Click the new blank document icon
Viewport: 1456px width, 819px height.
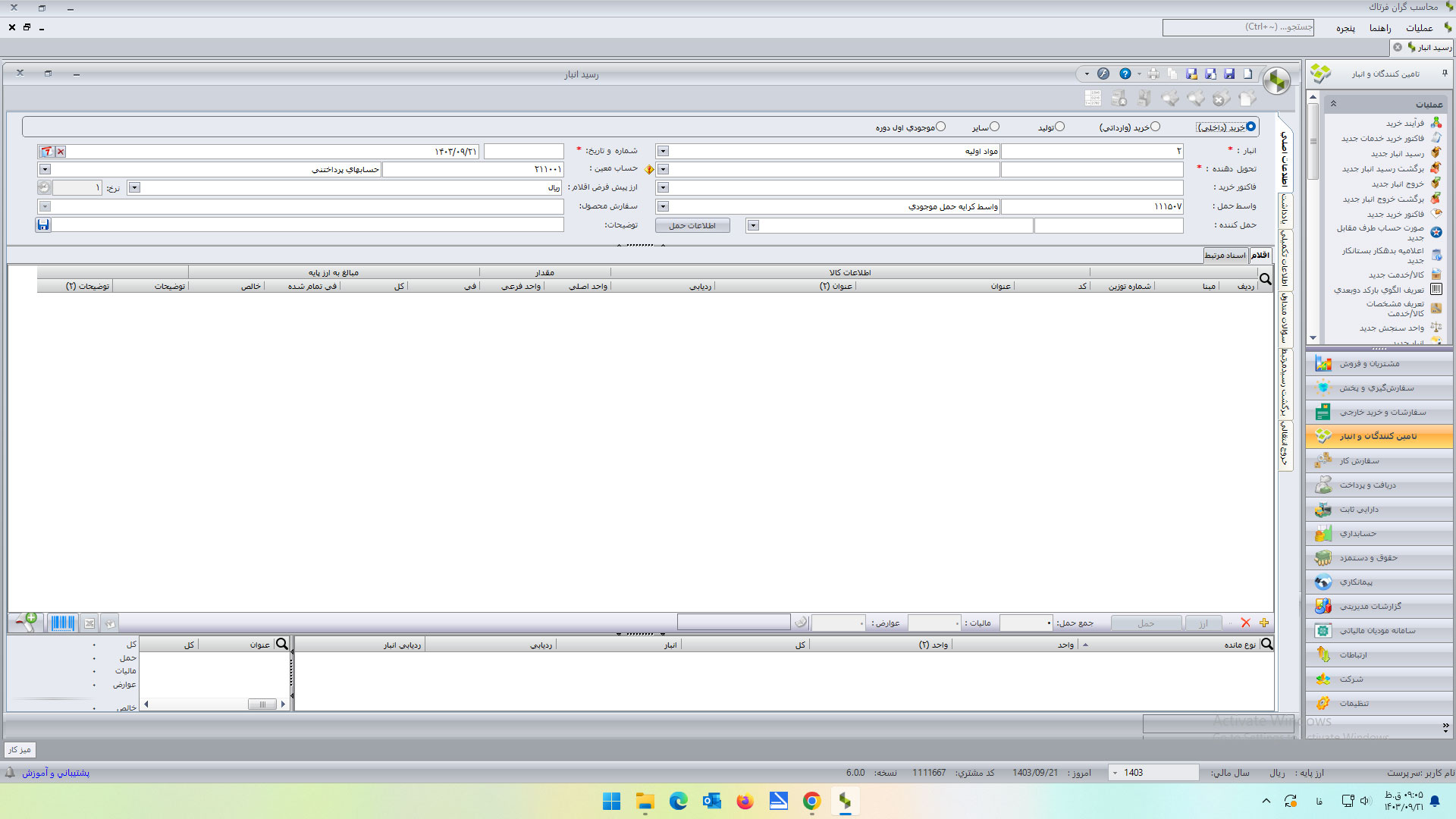[x=1247, y=74]
